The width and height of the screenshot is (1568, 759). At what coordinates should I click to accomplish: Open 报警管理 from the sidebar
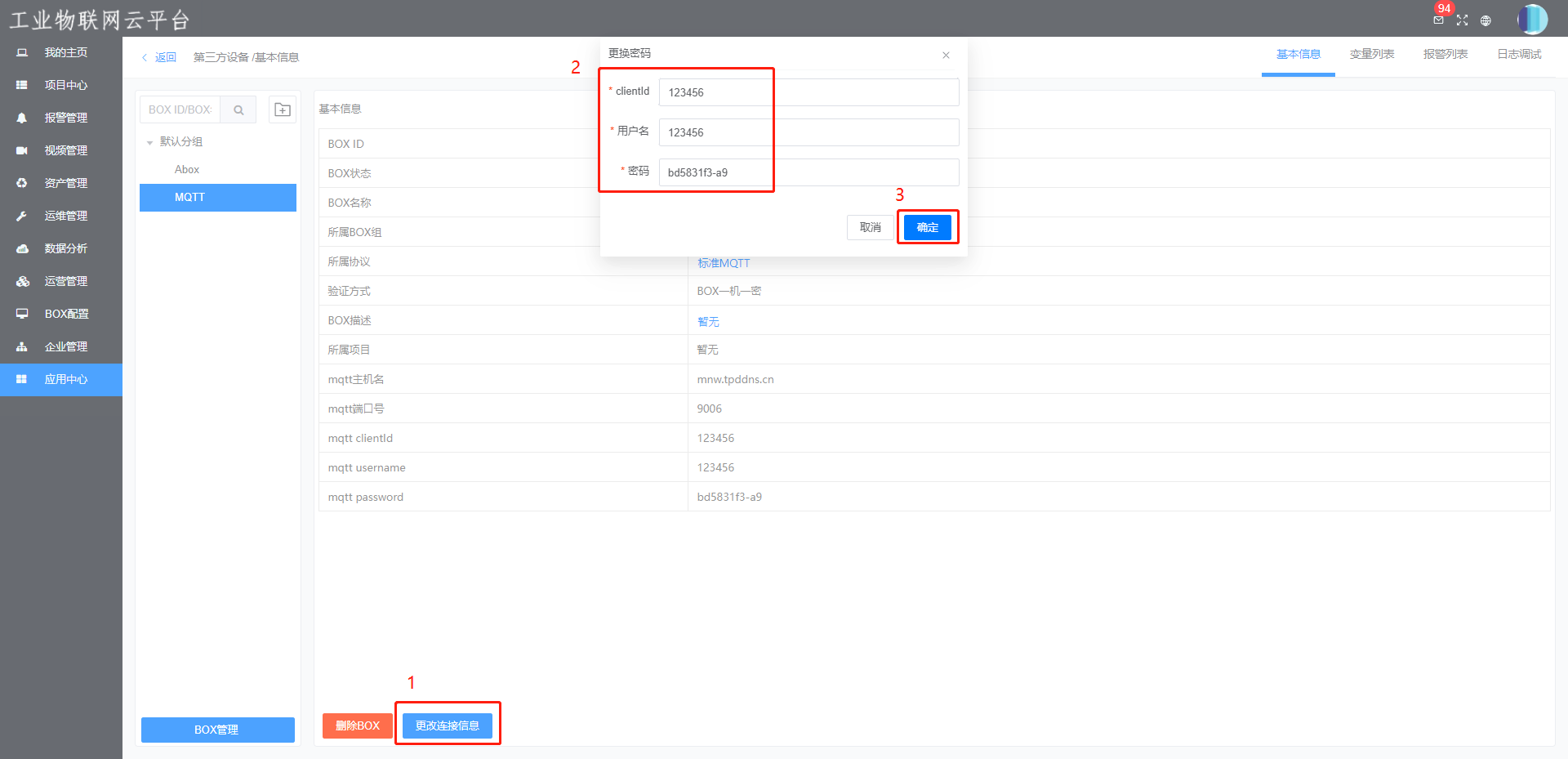(x=65, y=118)
